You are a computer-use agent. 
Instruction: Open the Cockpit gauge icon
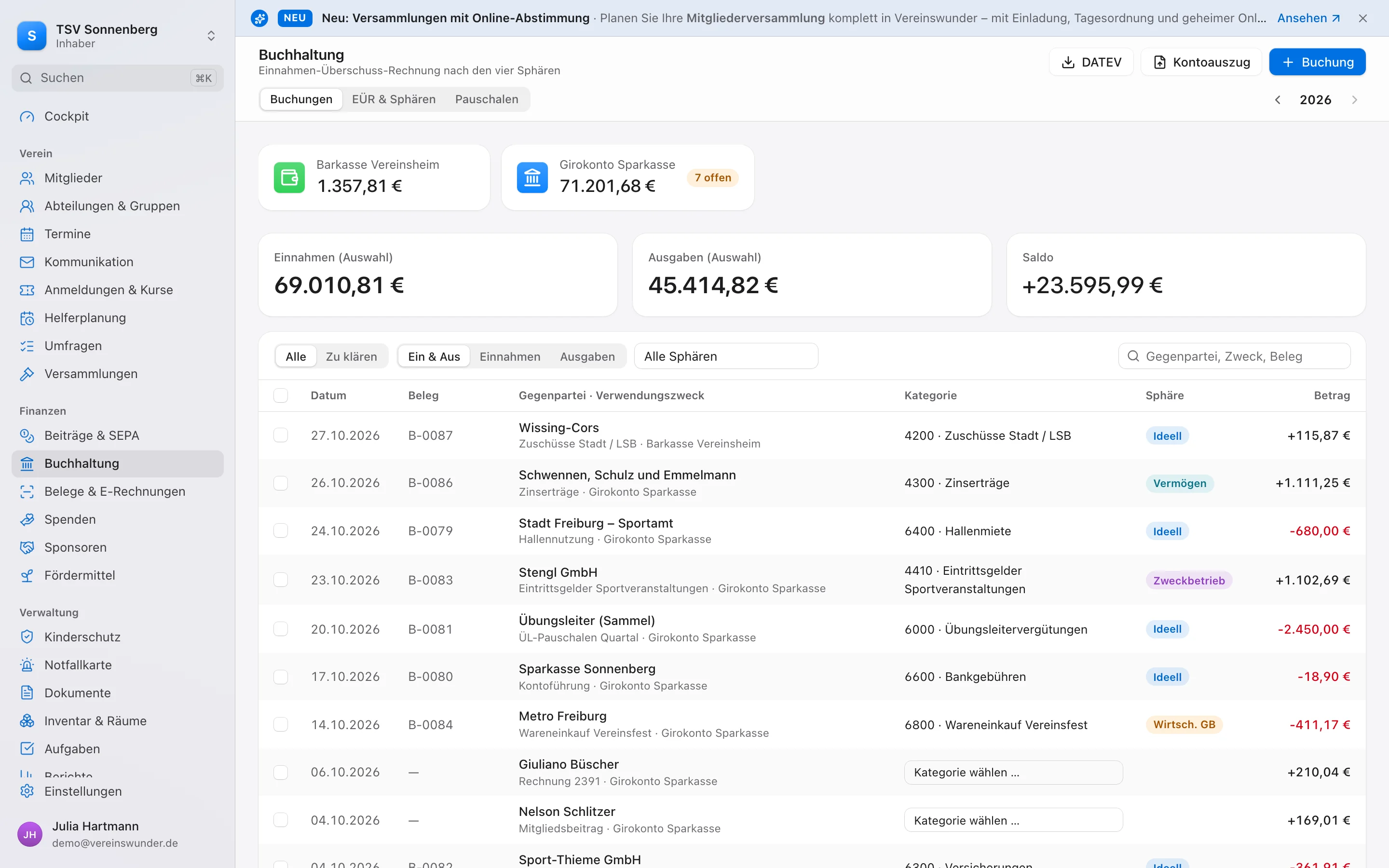[x=27, y=117]
